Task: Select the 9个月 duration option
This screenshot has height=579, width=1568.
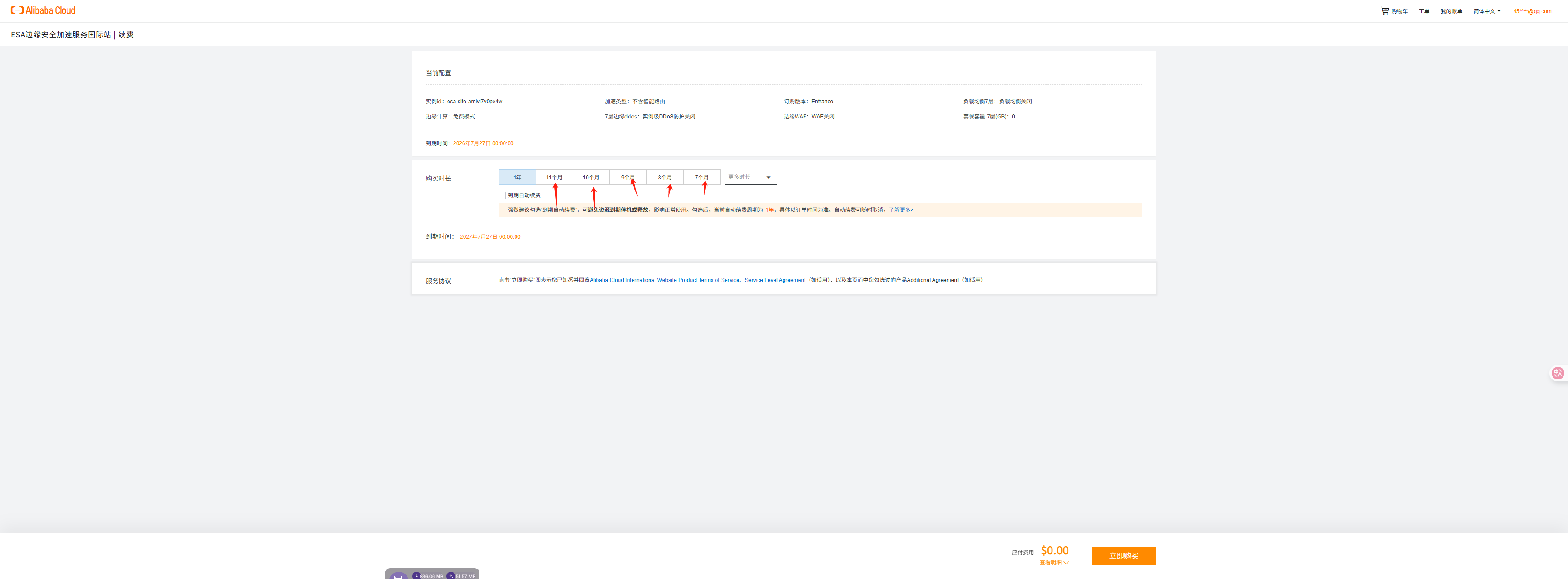Action: [x=628, y=178]
